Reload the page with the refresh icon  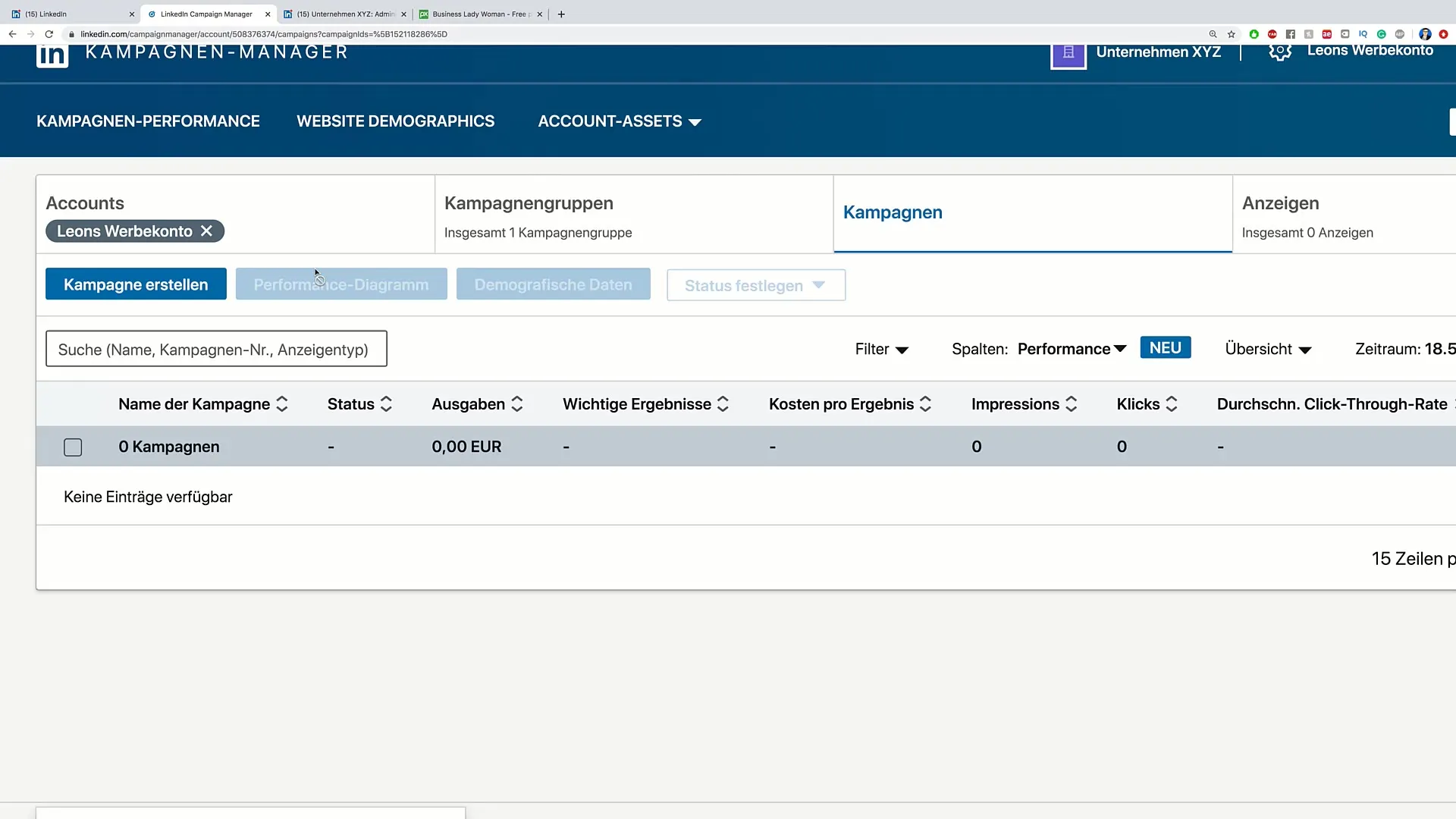pyautogui.click(x=49, y=34)
